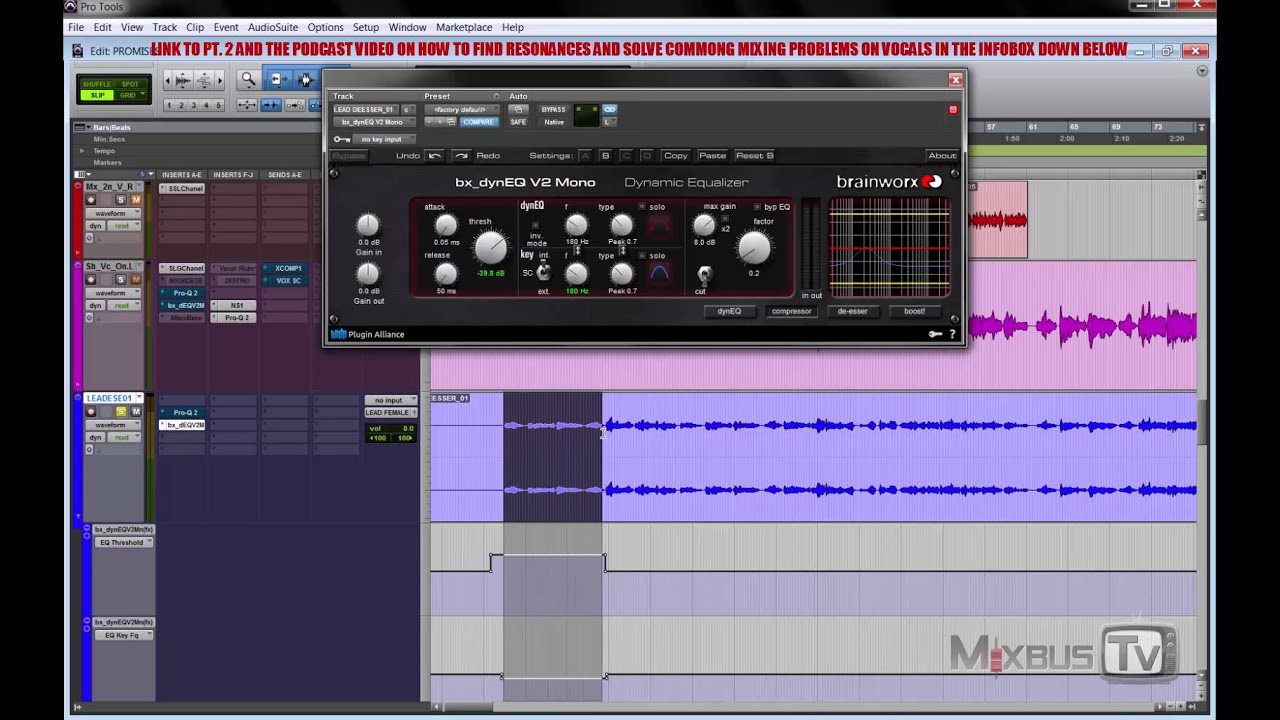The width and height of the screenshot is (1280, 720).
Task: Toggle the key filter solo checkbox
Action: [x=642, y=256]
